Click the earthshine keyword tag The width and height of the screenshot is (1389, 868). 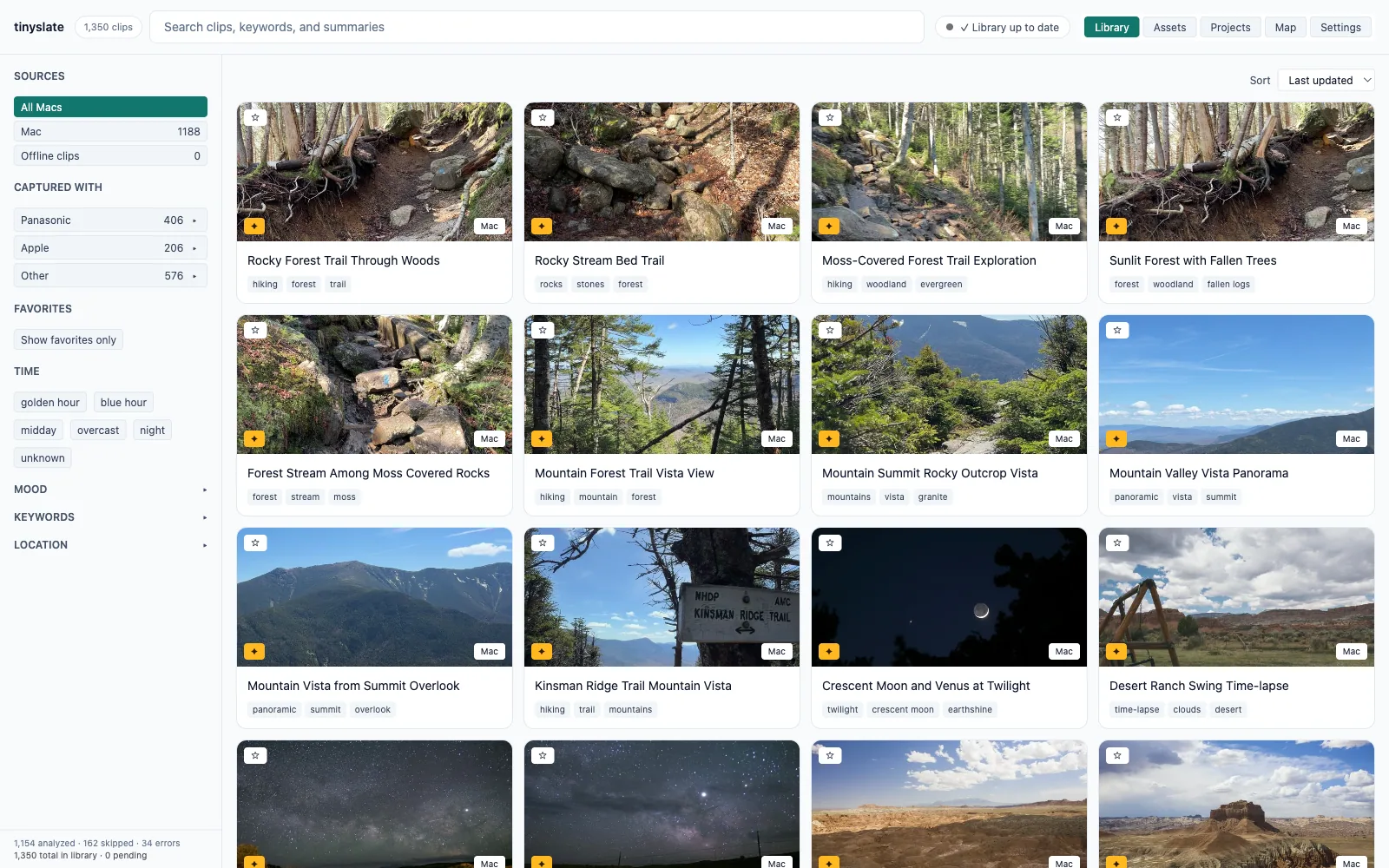point(970,710)
